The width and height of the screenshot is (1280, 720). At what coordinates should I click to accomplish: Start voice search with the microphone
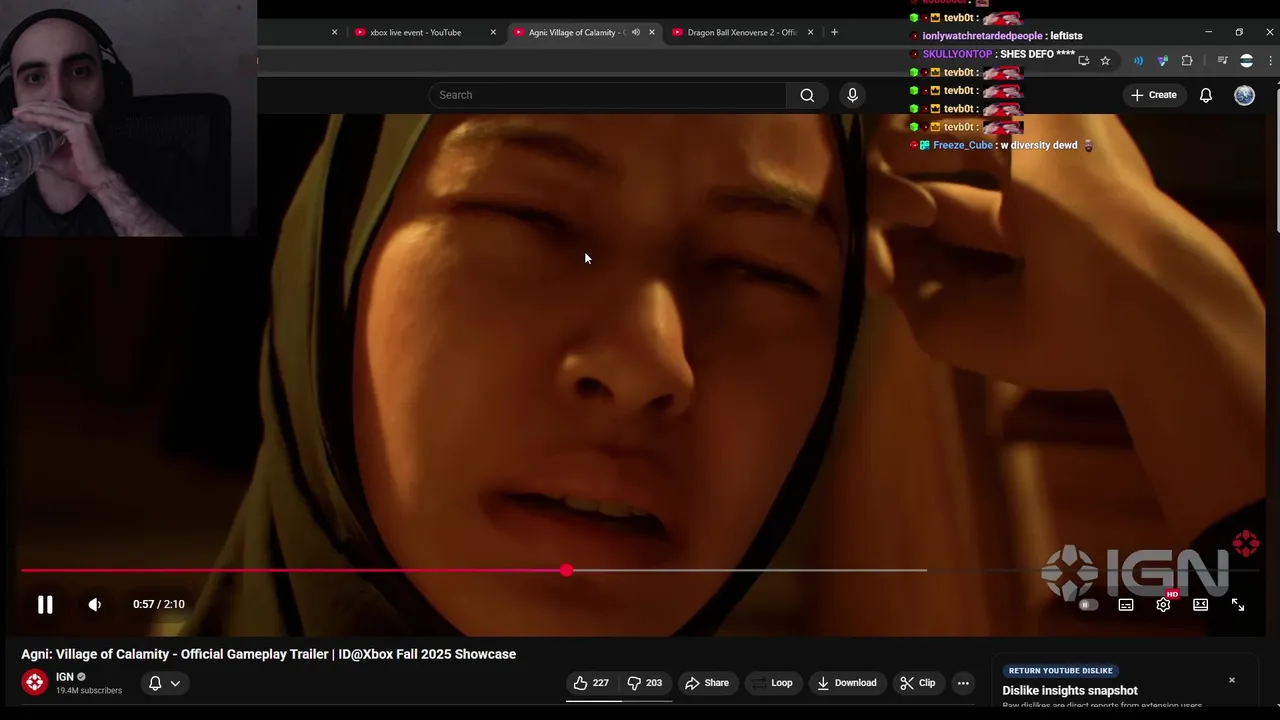pyautogui.click(x=852, y=95)
